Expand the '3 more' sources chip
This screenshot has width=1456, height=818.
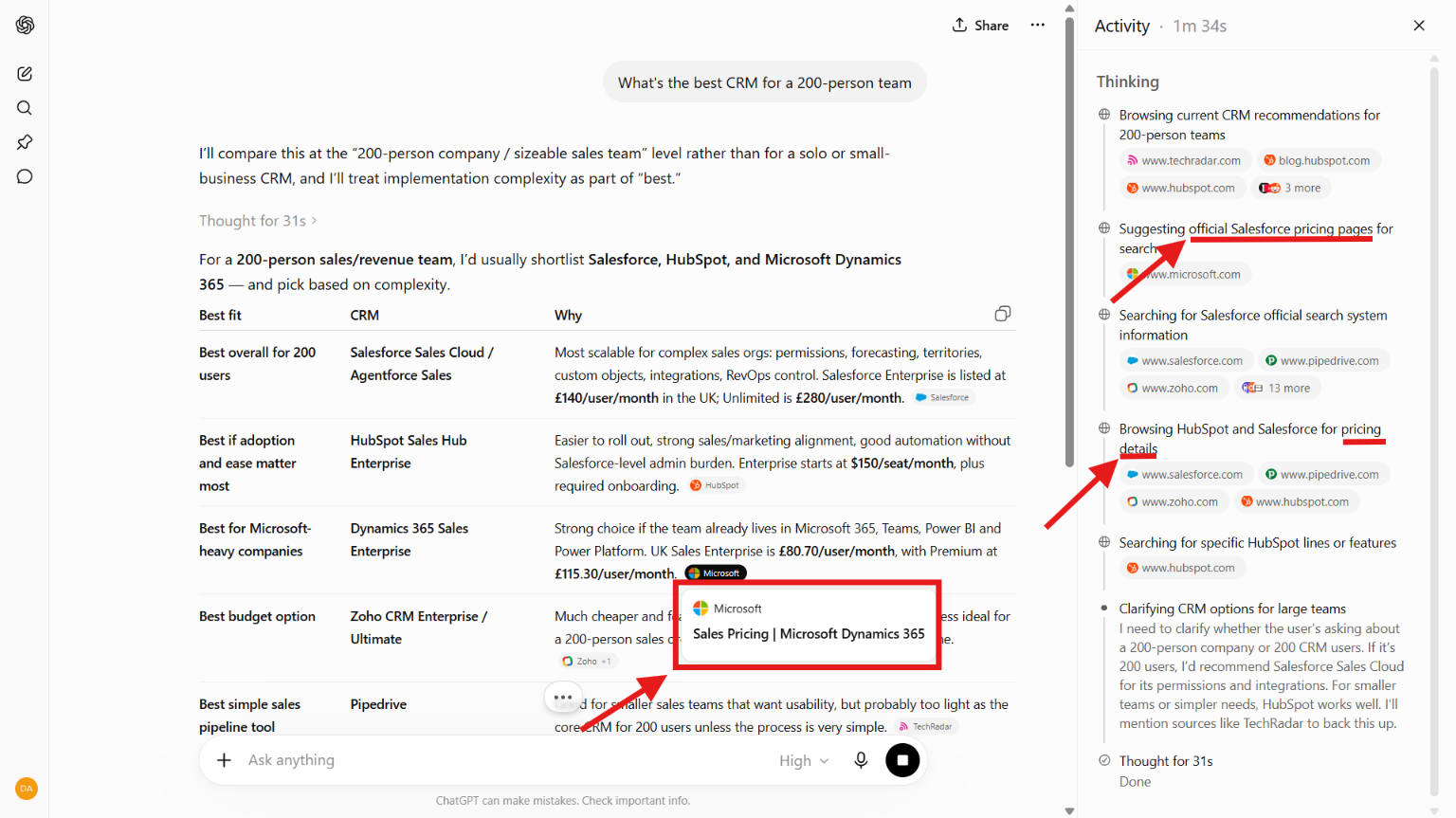click(x=1291, y=189)
